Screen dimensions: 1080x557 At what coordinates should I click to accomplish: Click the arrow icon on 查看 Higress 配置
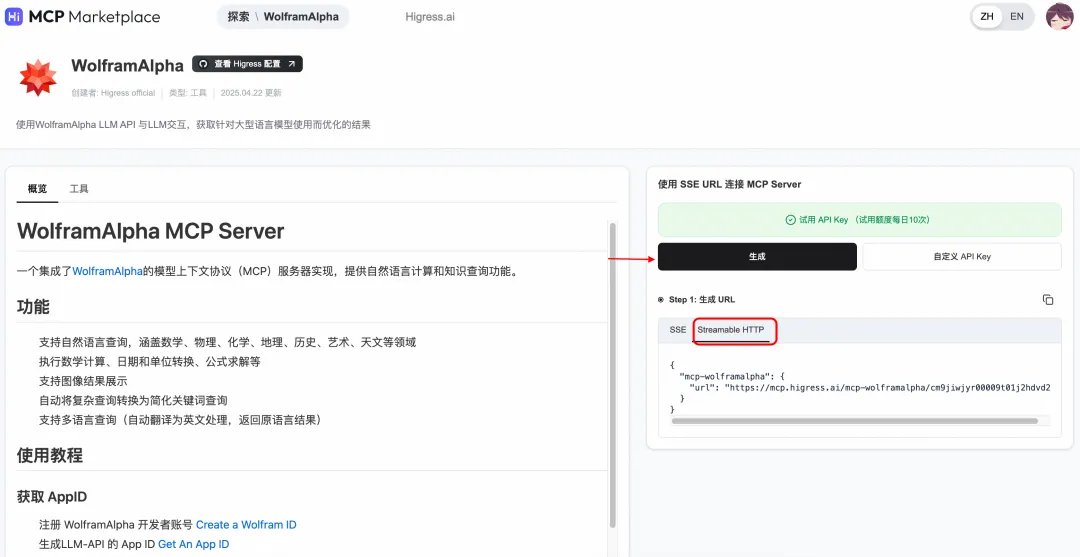[x=291, y=64]
